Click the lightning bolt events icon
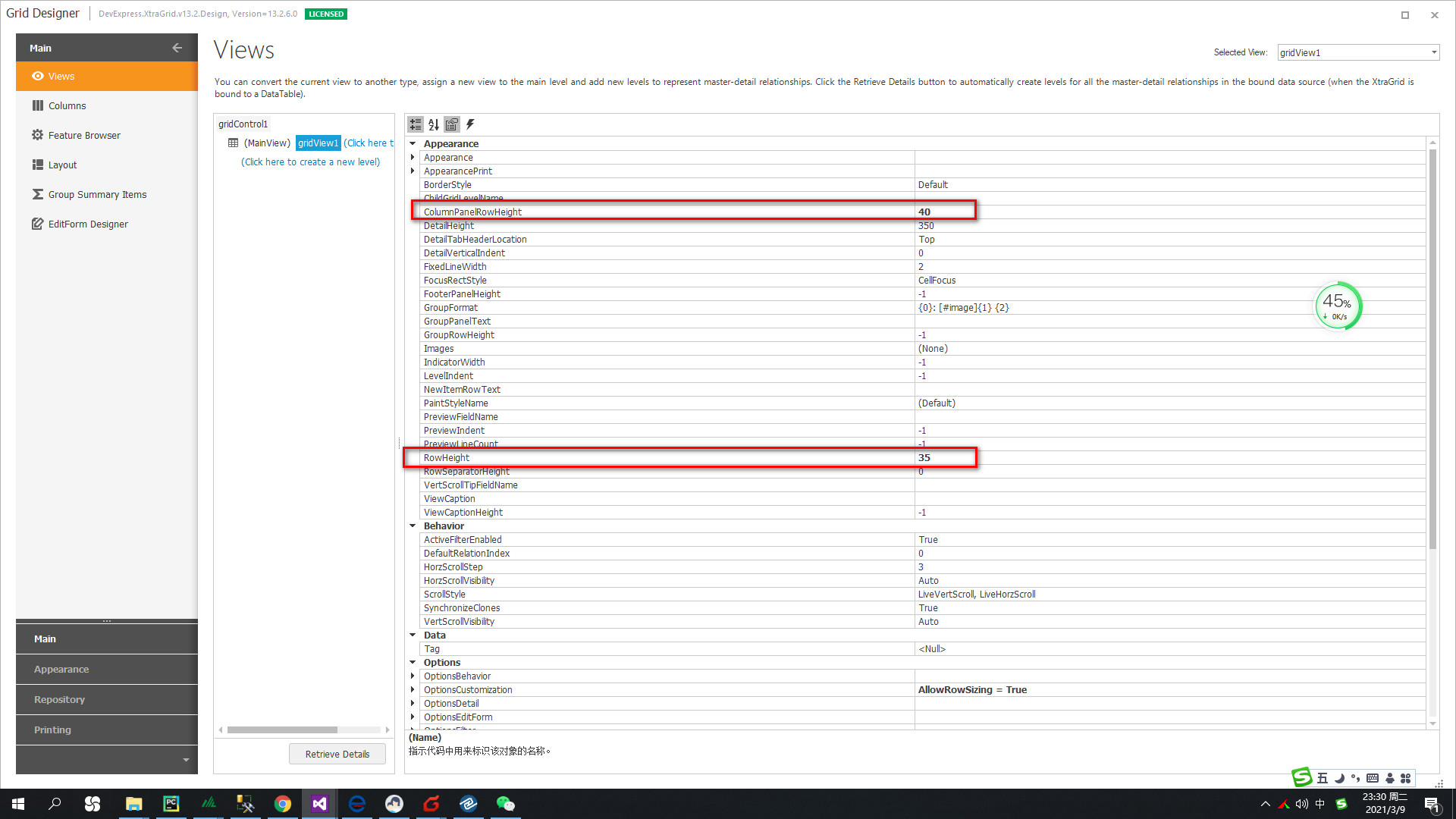This screenshot has height=819, width=1456. pyautogui.click(x=471, y=124)
